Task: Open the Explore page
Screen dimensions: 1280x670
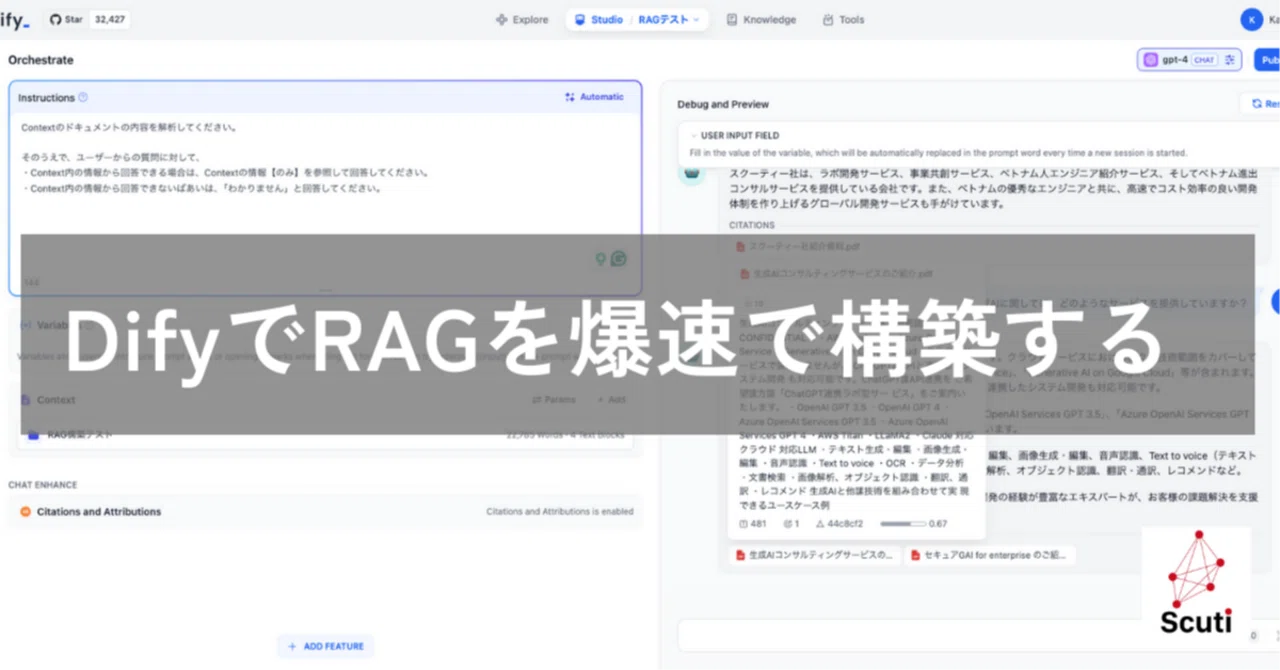Action: coord(521,19)
